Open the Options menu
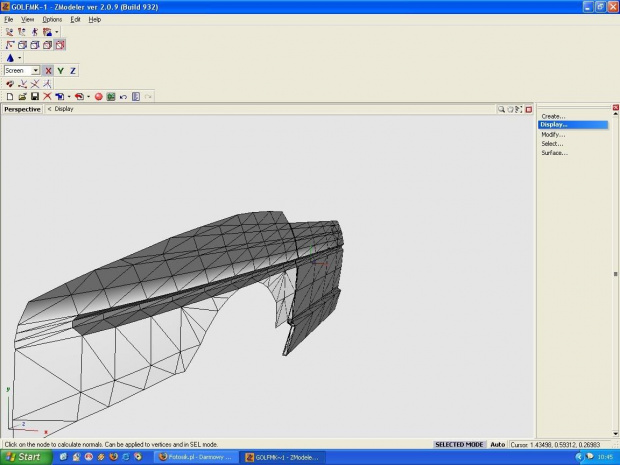 tap(52, 19)
